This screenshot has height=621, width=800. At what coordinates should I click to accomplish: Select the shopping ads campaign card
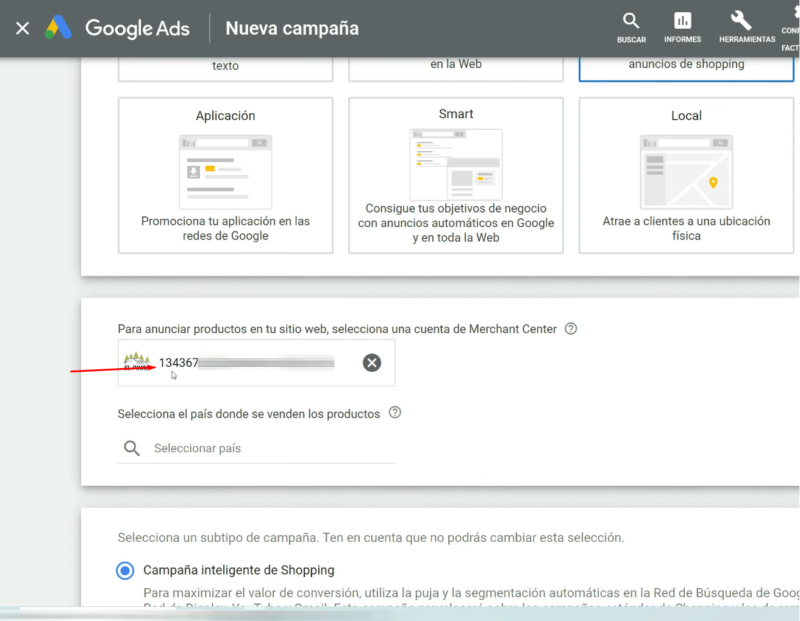pyautogui.click(x=686, y=68)
